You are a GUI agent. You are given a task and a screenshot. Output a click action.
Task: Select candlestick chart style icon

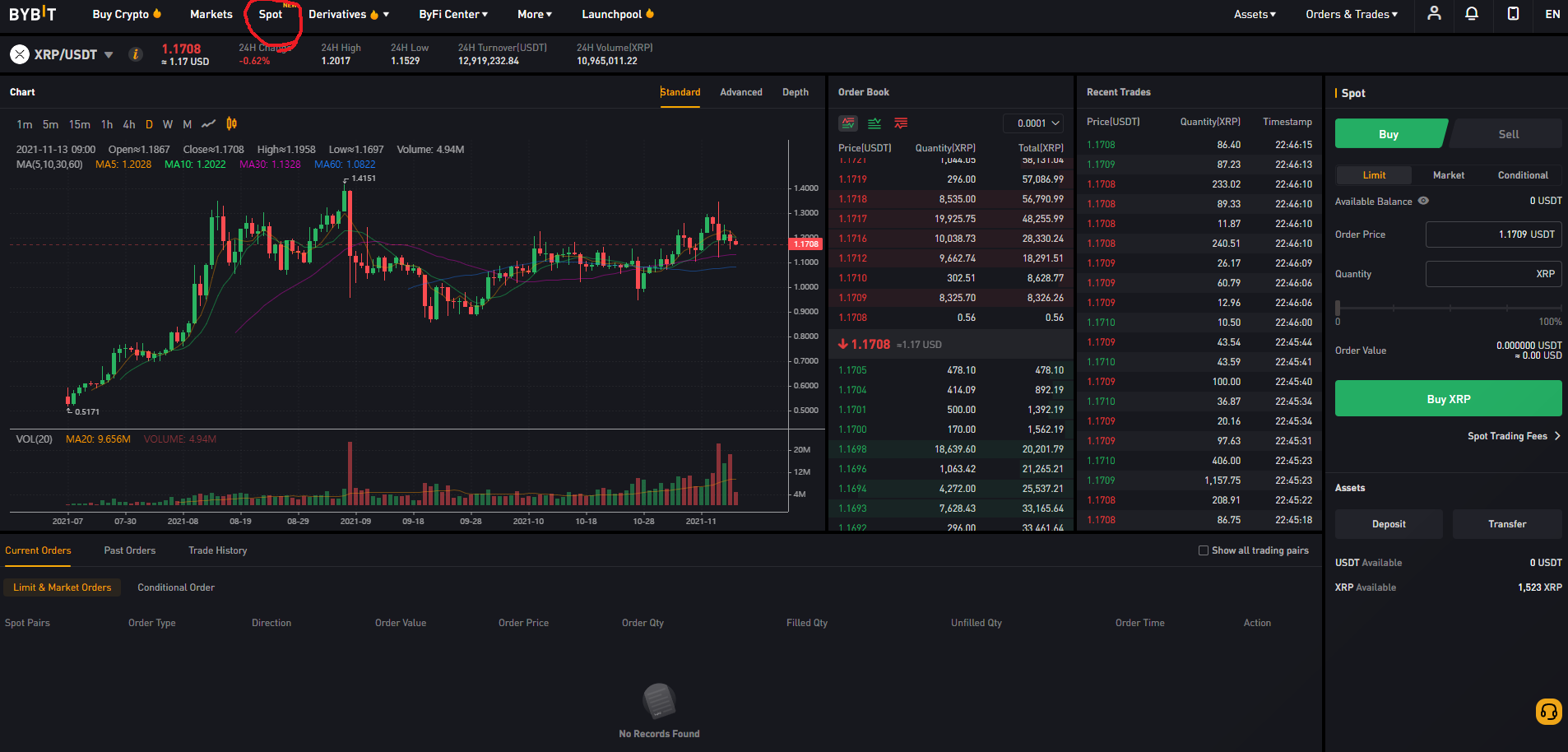click(232, 123)
